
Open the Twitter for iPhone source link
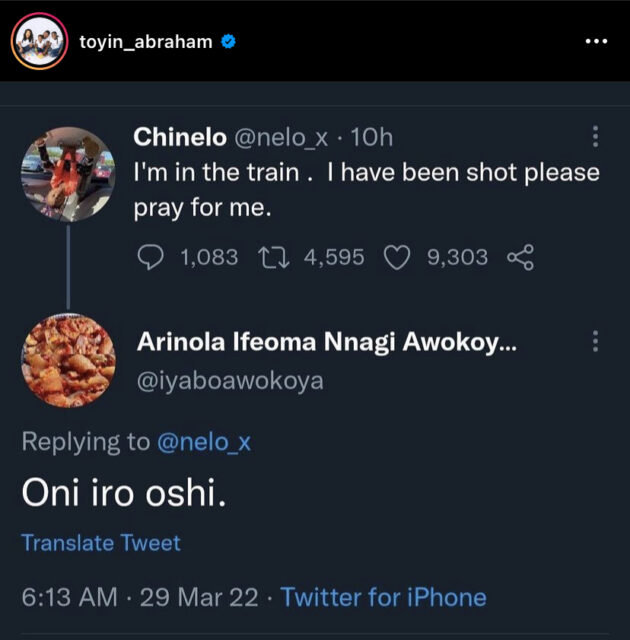[x=384, y=597]
